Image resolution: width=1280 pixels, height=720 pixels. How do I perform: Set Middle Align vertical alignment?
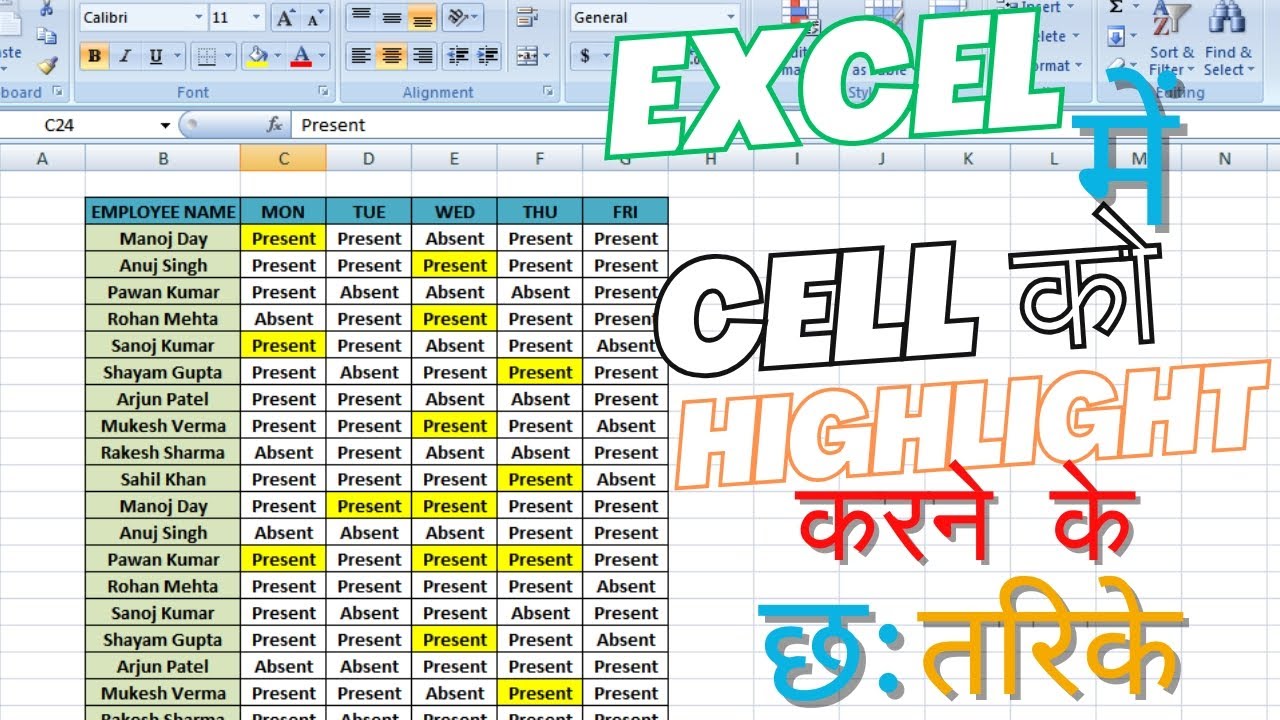coord(392,17)
